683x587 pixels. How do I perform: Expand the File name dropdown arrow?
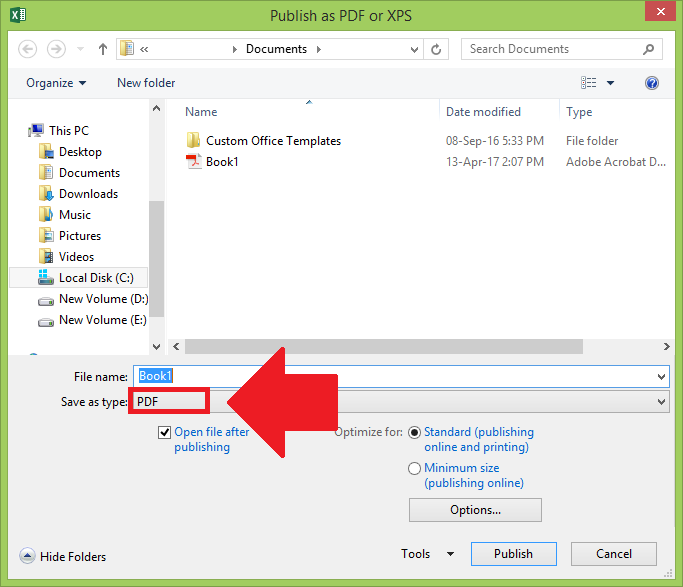[661, 377]
